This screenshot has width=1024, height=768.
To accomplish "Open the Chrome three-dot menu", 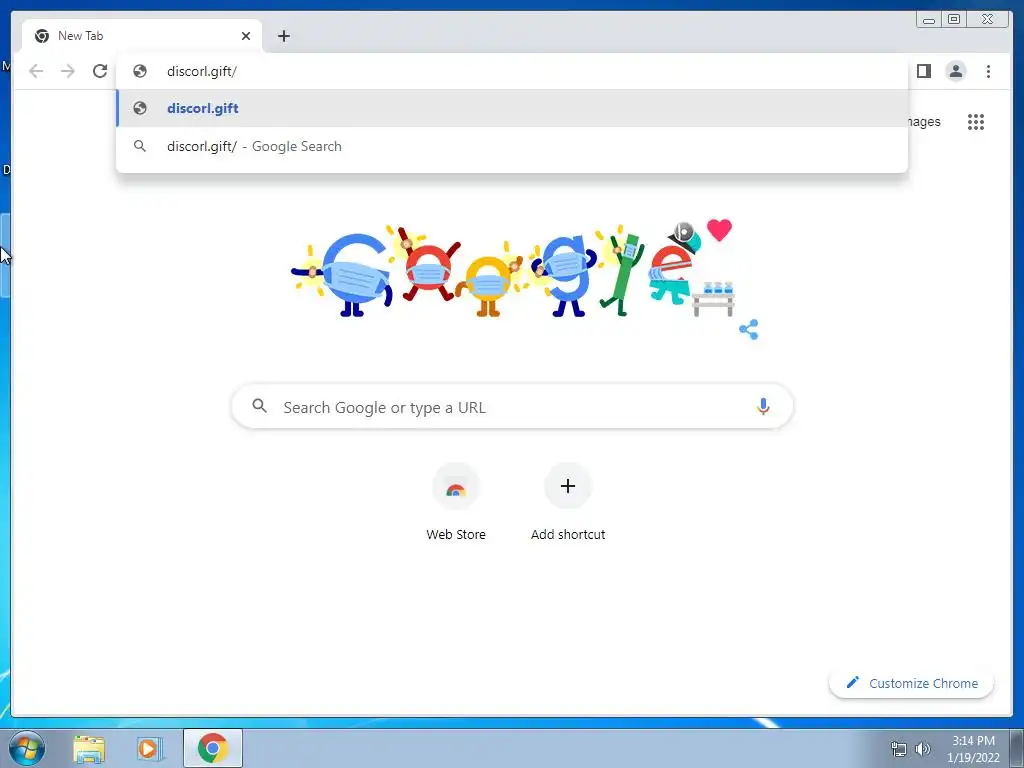I will pyautogui.click(x=988, y=71).
